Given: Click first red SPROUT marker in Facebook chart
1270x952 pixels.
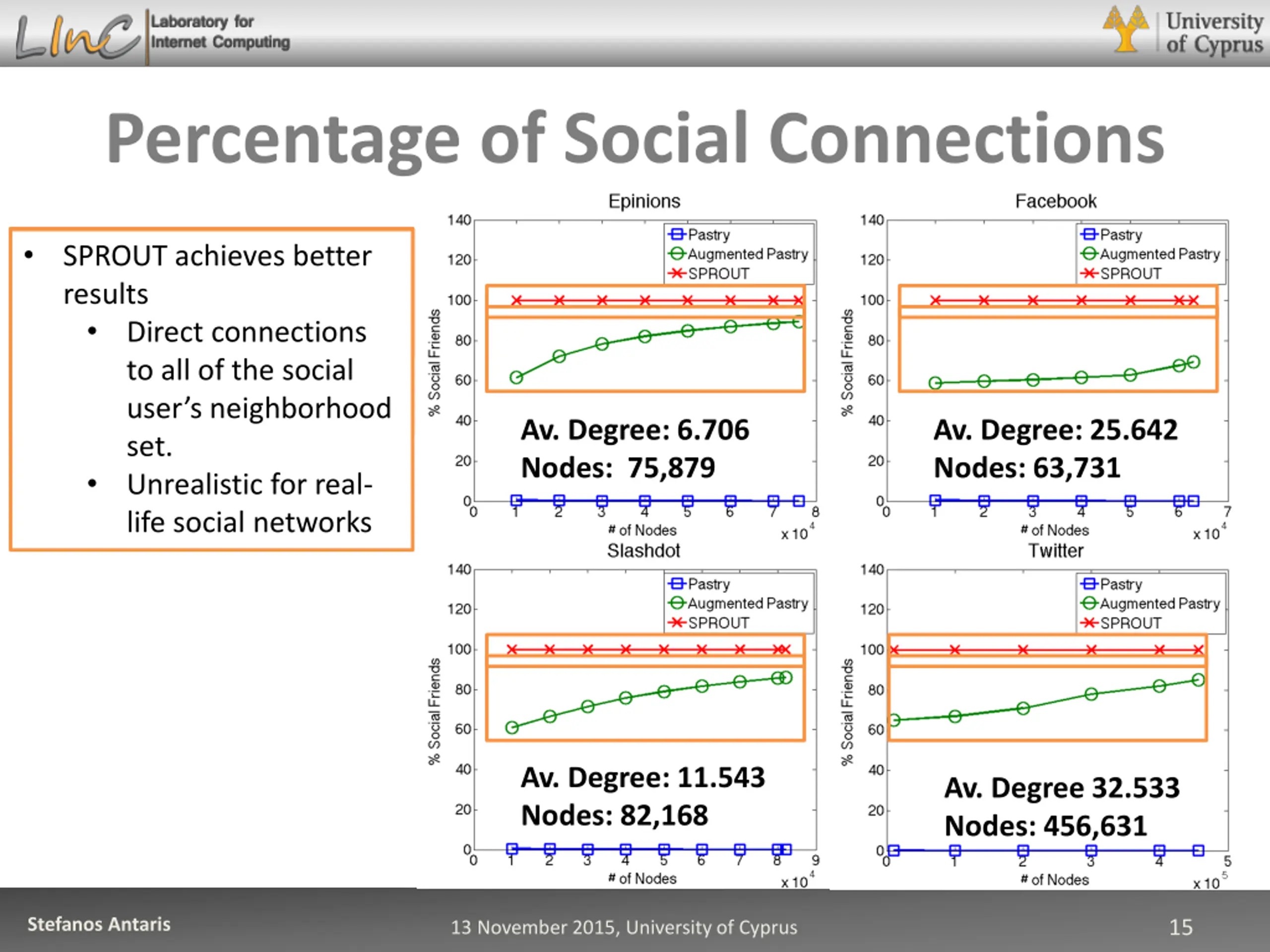Looking at the screenshot, I should [x=935, y=300].
